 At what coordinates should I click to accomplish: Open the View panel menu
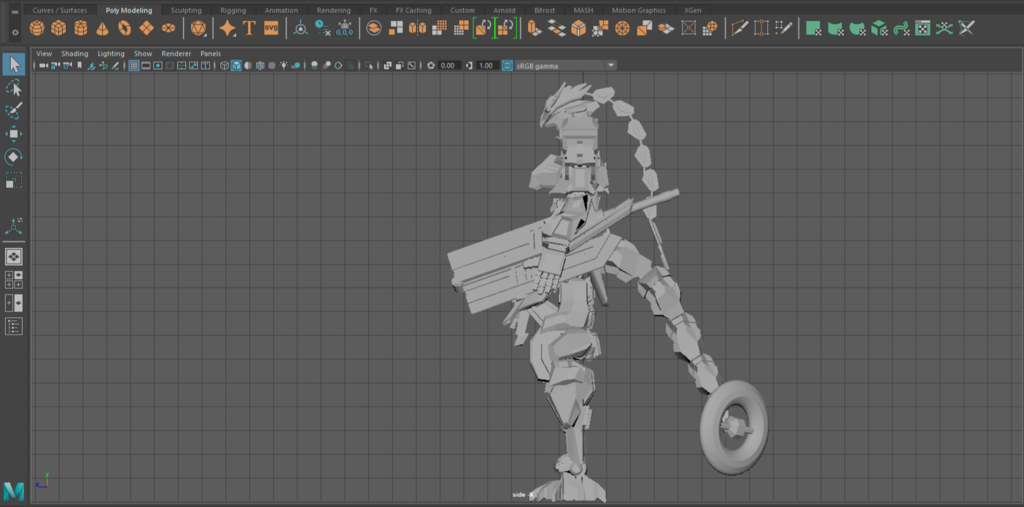tap(44, 54)
